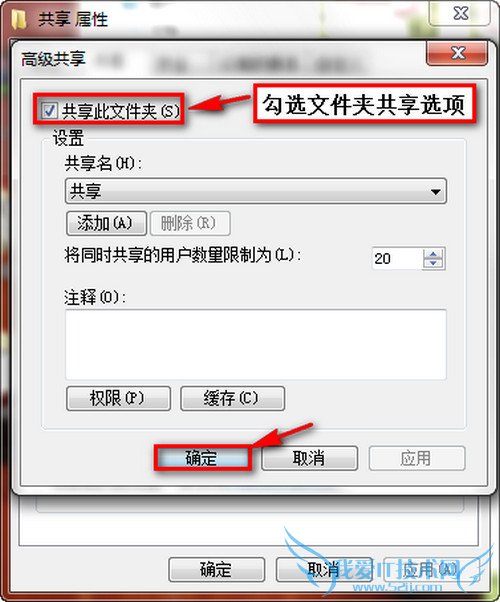This screenshot has width=500, height=602.
Task: Confirm with highlighted 确定 in 高级共享
Action: tap(202, 458)
